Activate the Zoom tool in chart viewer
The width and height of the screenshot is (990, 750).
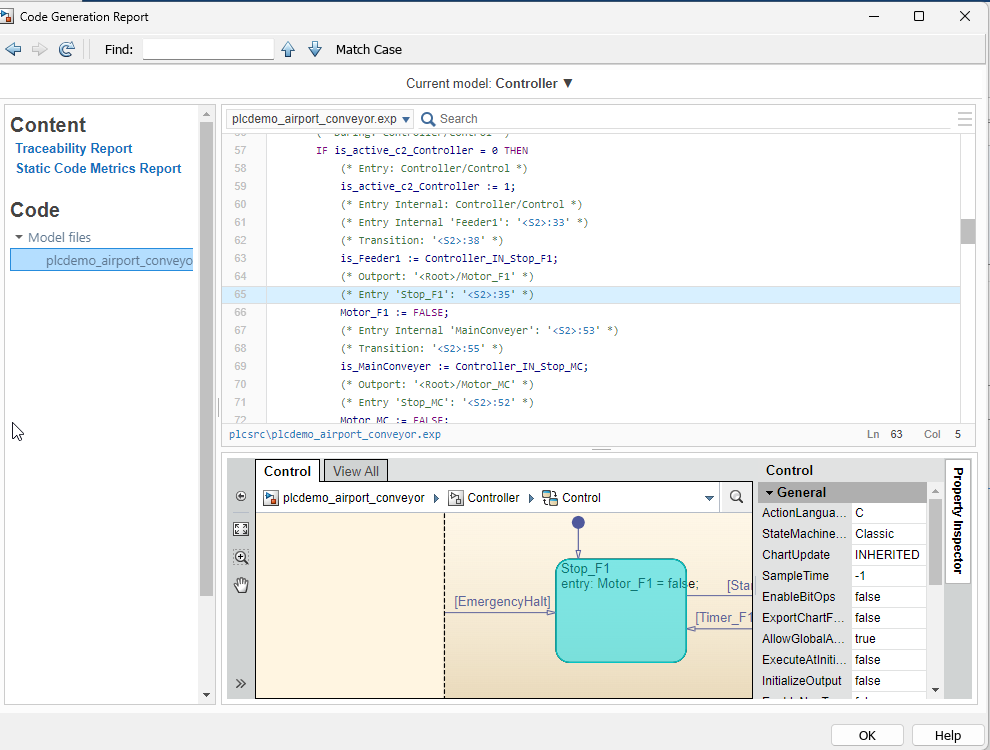[x=240, y=557]
